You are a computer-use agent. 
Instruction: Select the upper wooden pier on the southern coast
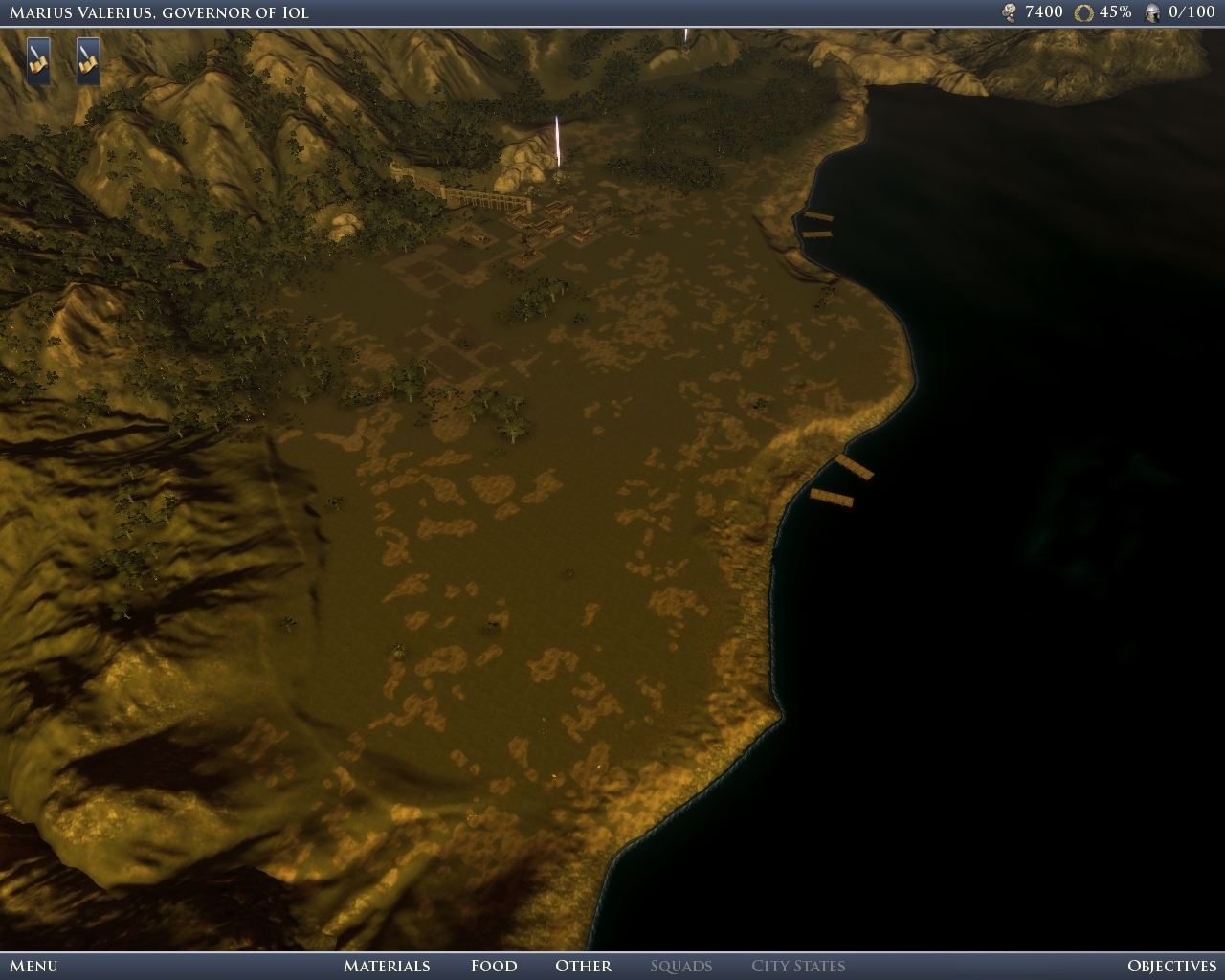click(x=854, y=467)
